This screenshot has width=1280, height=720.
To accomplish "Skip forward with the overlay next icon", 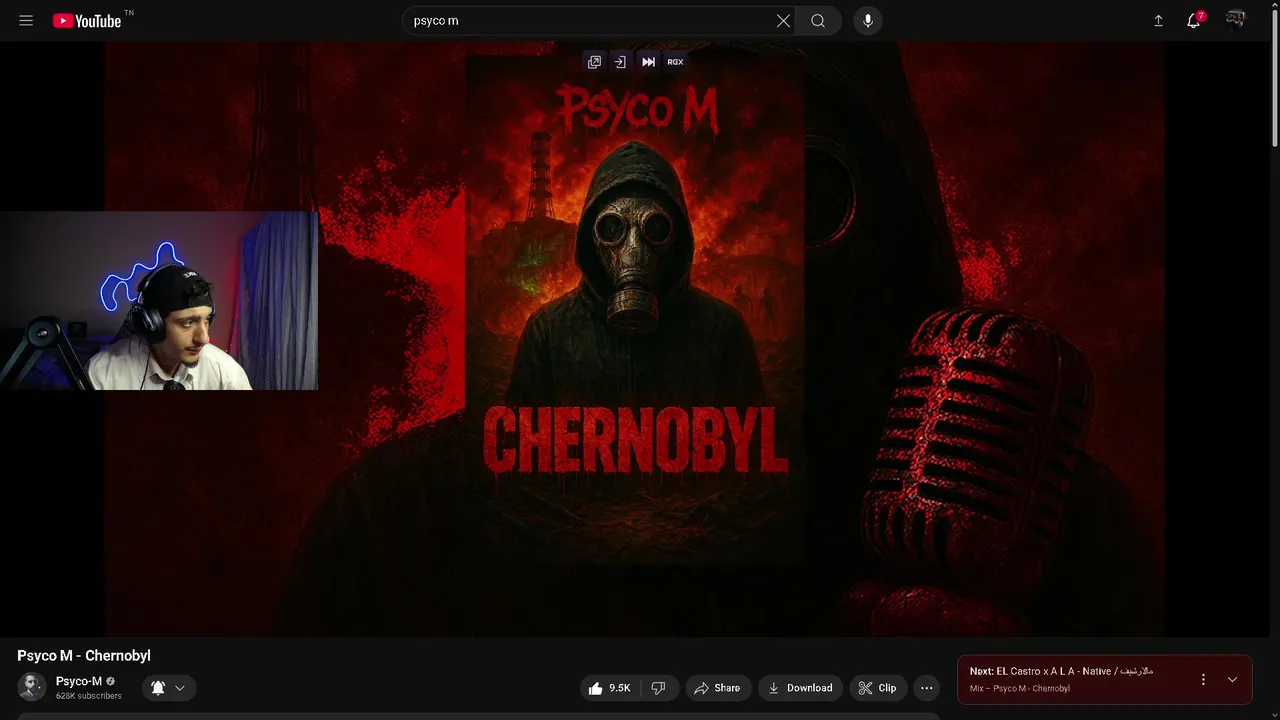I will coord(648,62).
